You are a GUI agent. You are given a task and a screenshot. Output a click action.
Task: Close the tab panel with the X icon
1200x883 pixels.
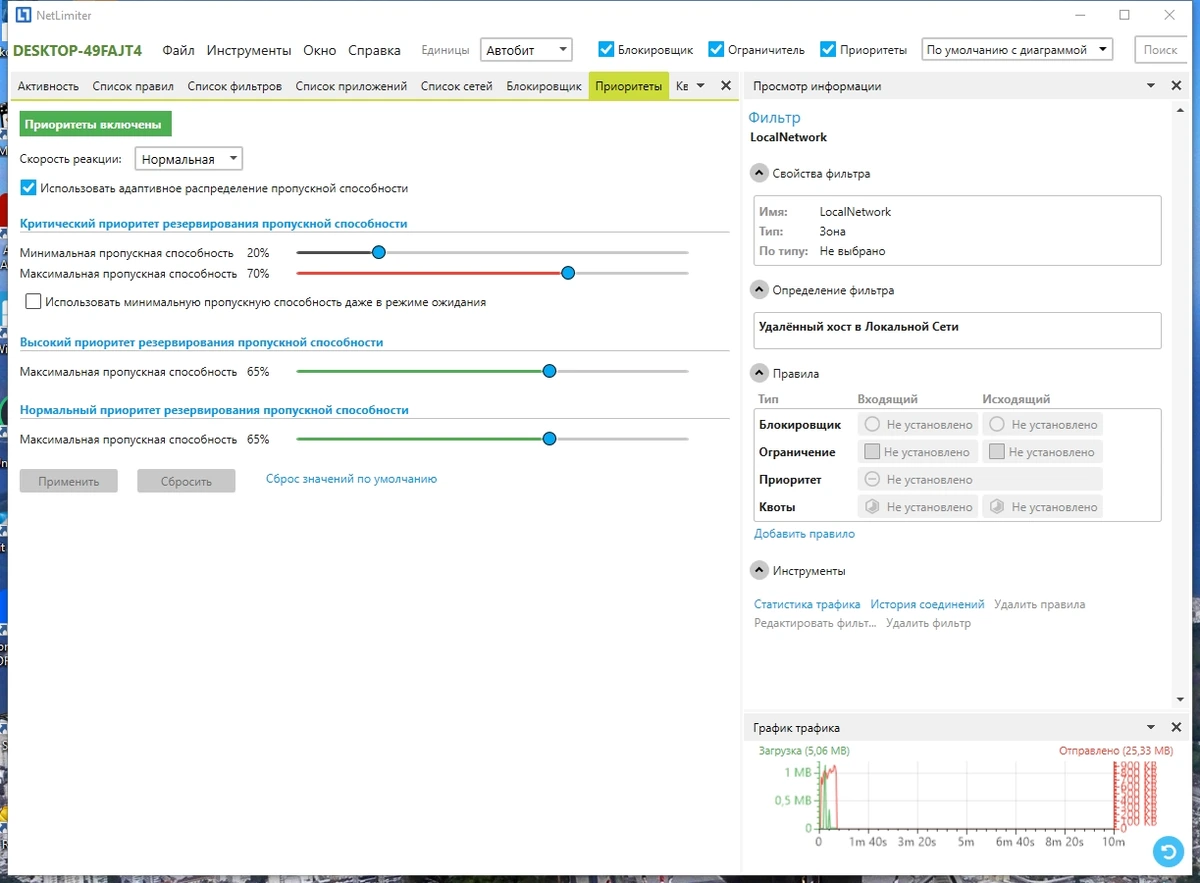(x=726, y=86)
